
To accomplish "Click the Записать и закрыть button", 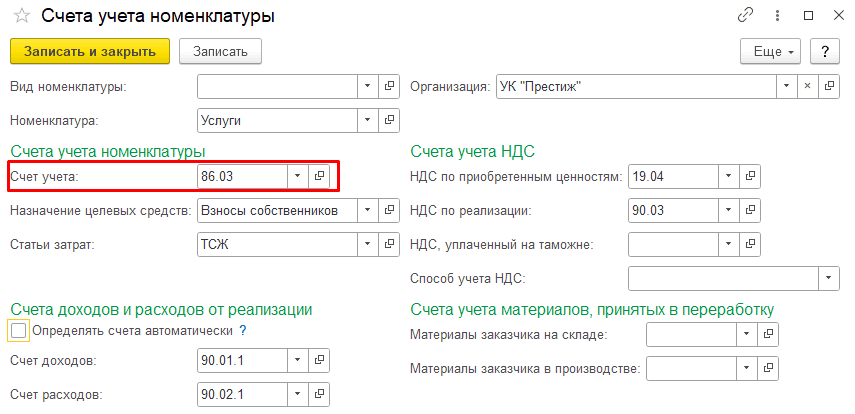I will (x=89, y=51).
